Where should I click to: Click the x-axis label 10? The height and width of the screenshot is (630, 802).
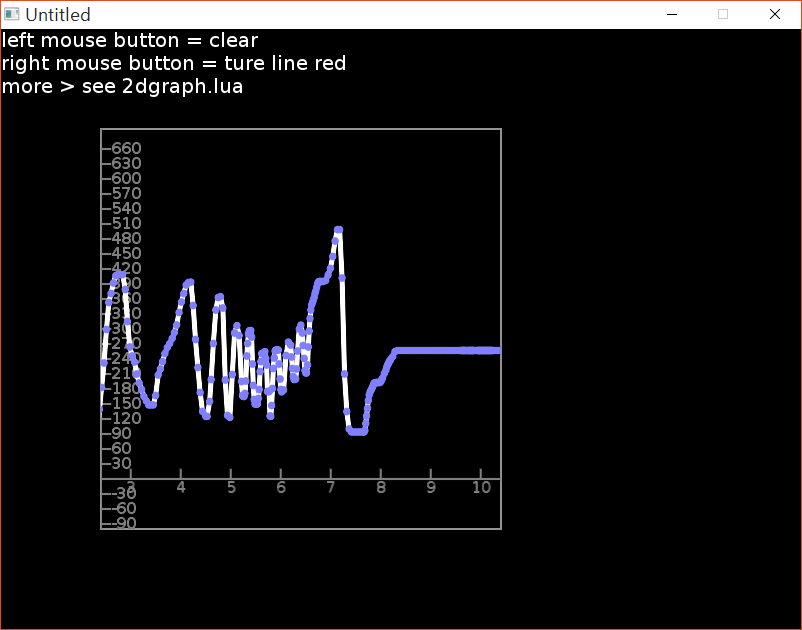click(481, 487)
